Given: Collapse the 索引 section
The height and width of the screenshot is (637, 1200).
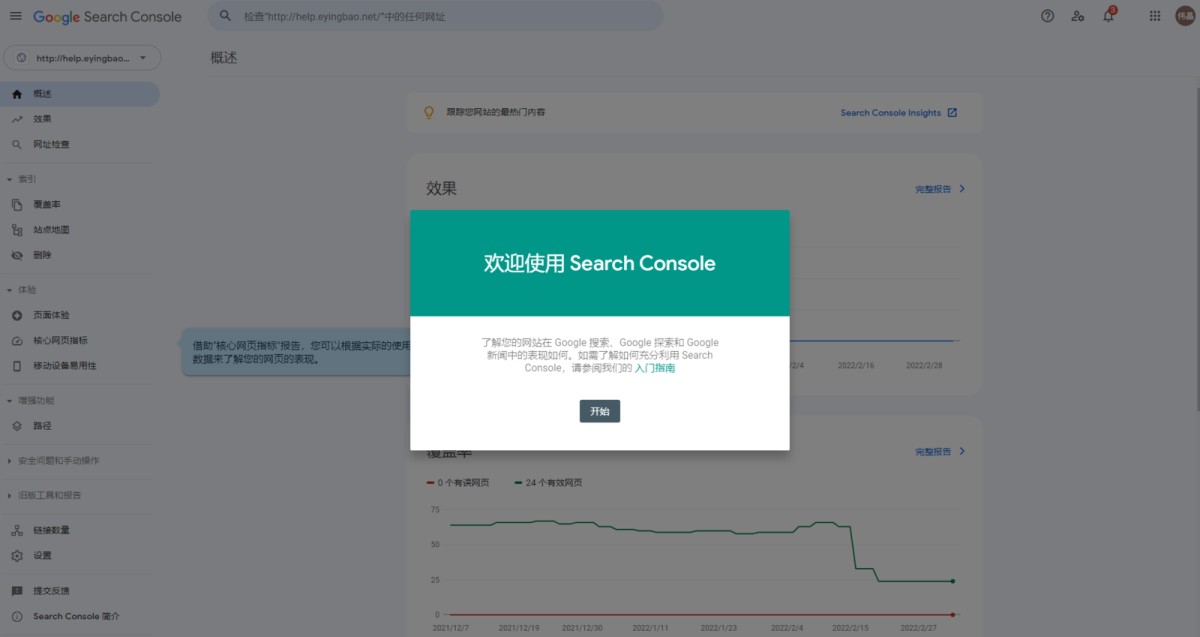Looking at the screenshot, I should click(x=22, y=179).
